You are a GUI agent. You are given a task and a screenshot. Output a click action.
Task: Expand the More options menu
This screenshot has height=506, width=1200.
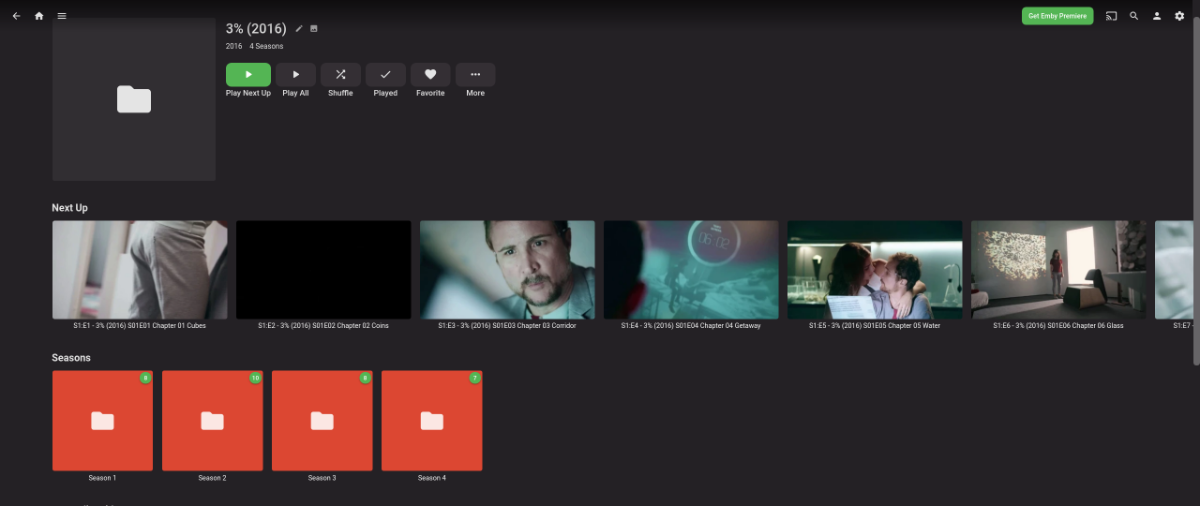pyautogui.click(x=475, y=75)
